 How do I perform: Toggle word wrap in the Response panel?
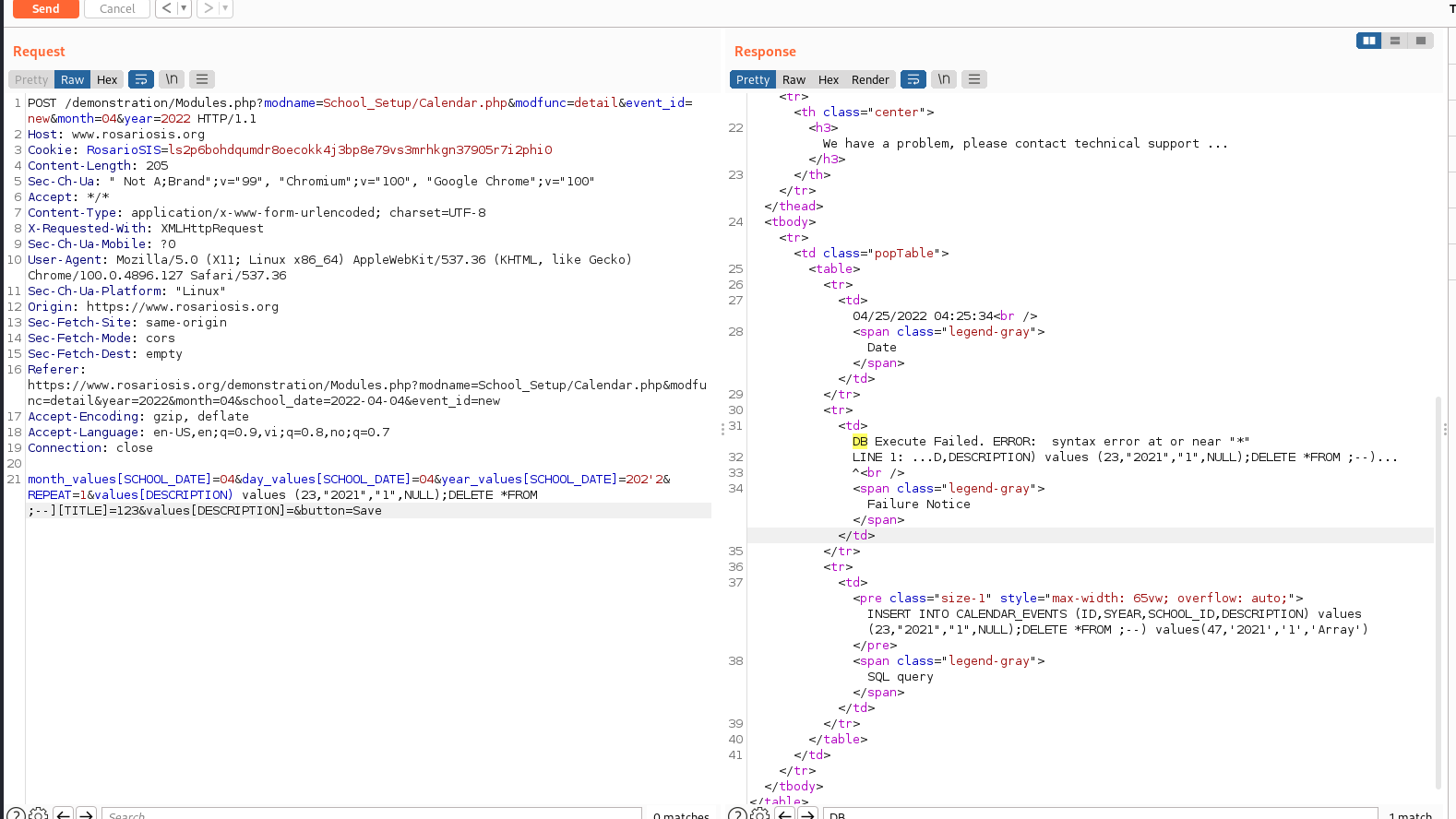[913, 79]
